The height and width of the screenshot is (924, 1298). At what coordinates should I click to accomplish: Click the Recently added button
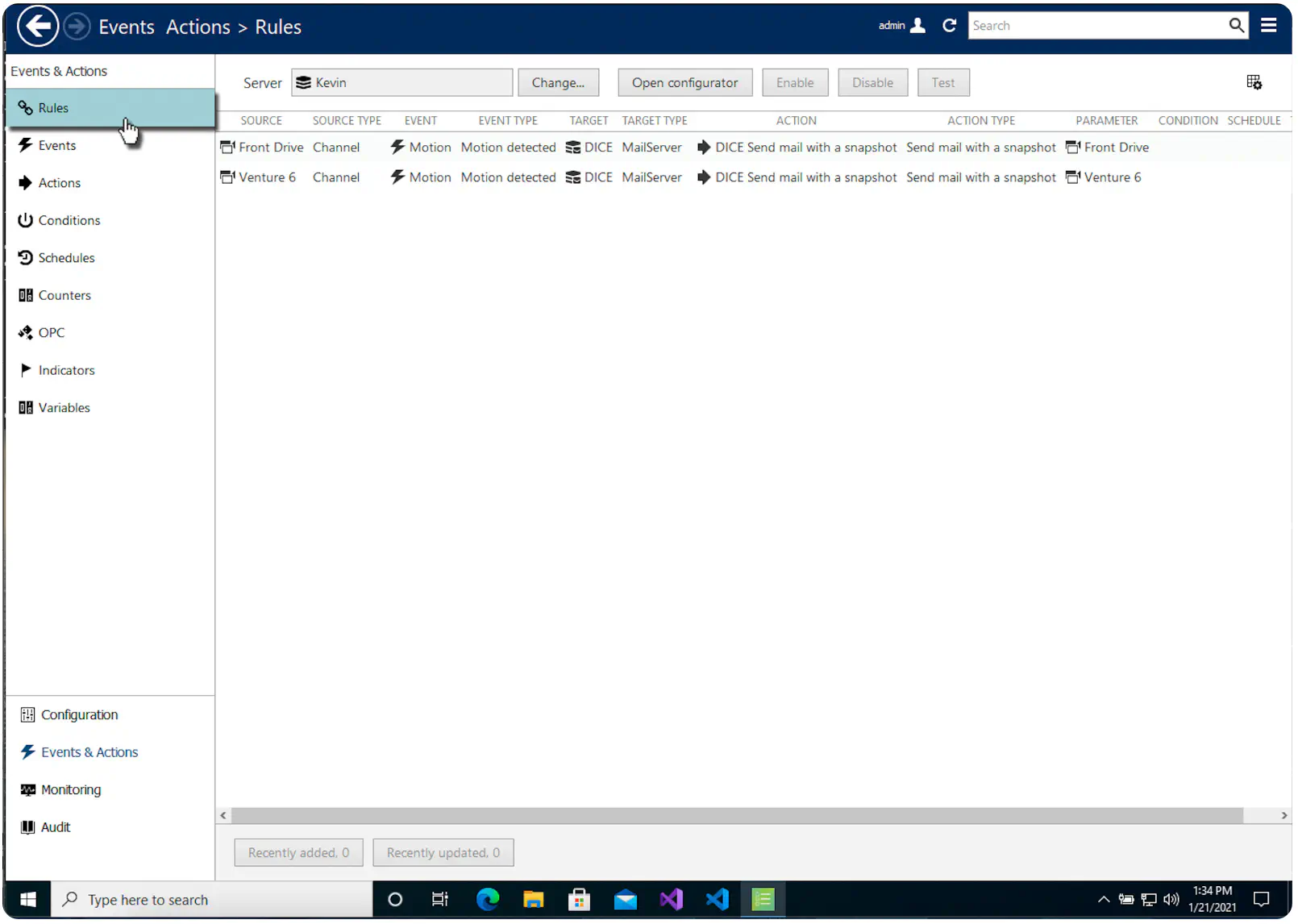tap(298, 852)
